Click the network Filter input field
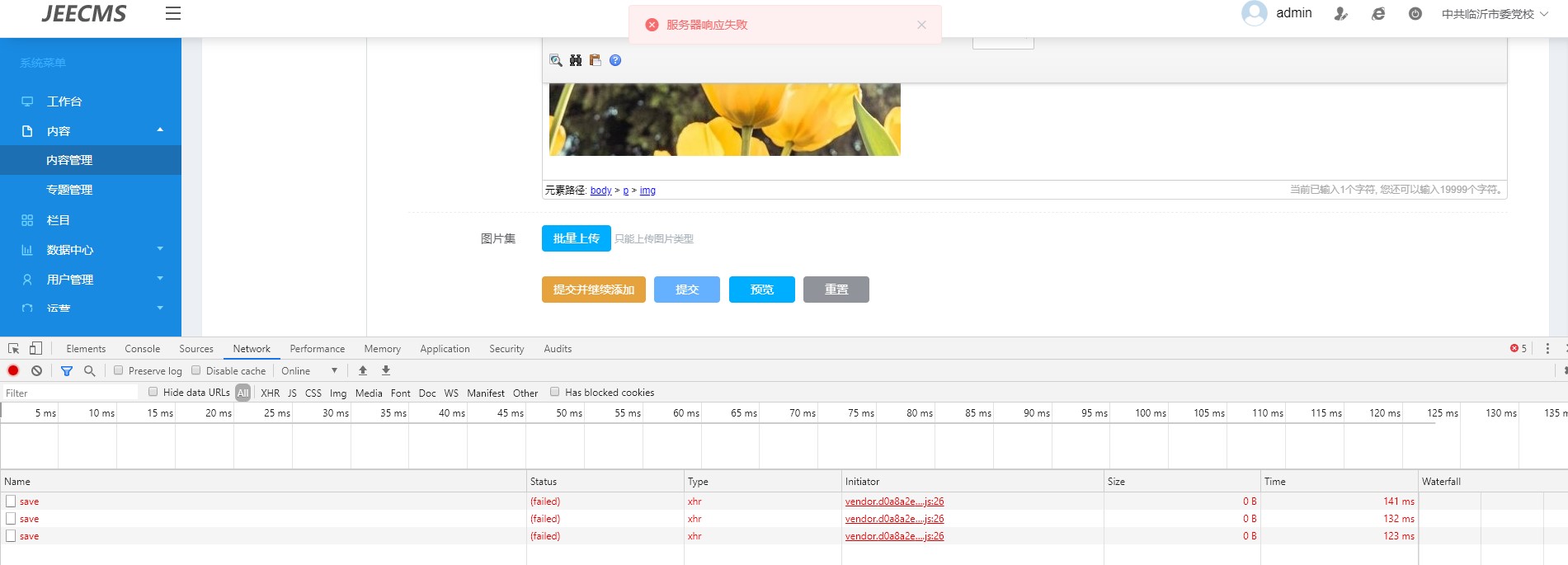The height and width of the screenshot is (565, 1568). click(x=70, y=393)
